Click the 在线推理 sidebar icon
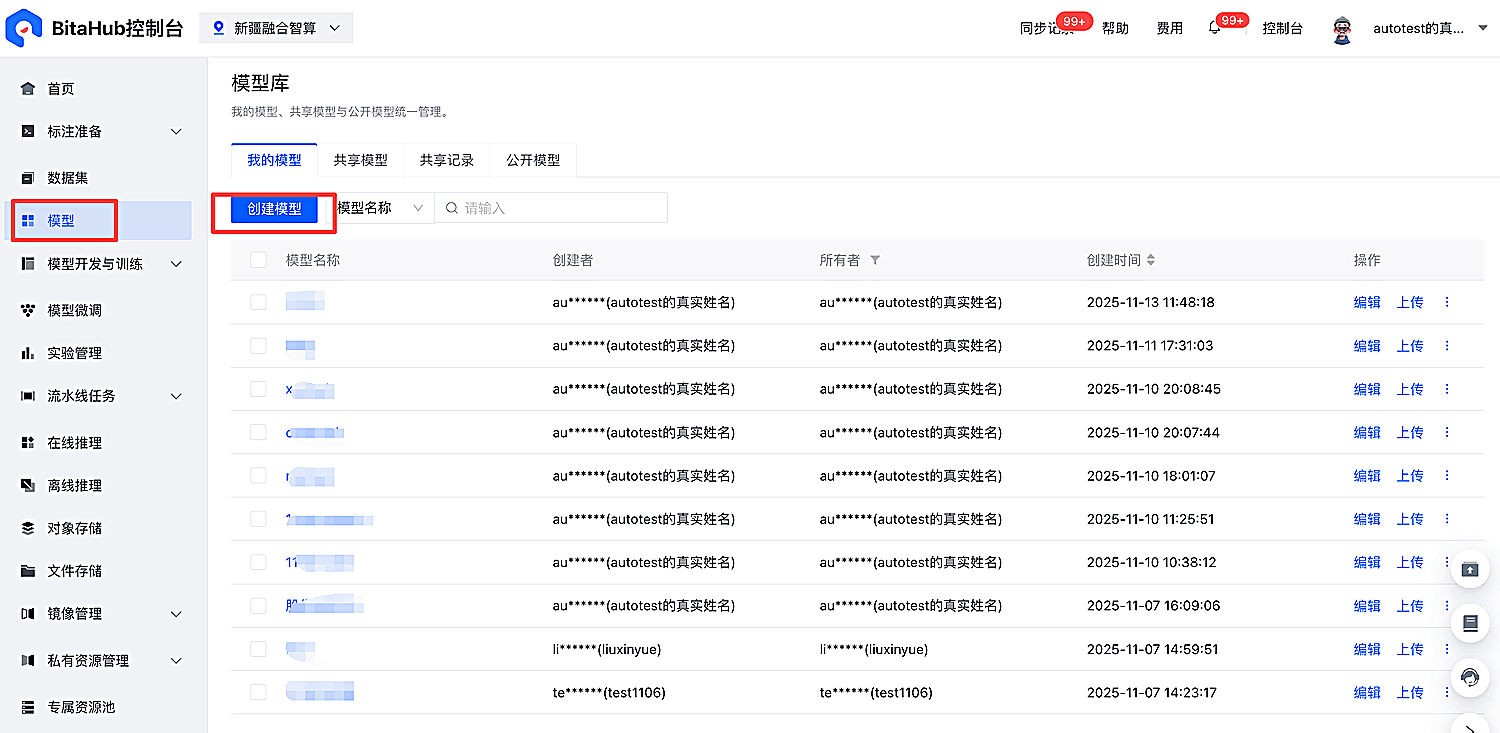1500x733 pixels. pyautogui.click(x=28, y=443)
